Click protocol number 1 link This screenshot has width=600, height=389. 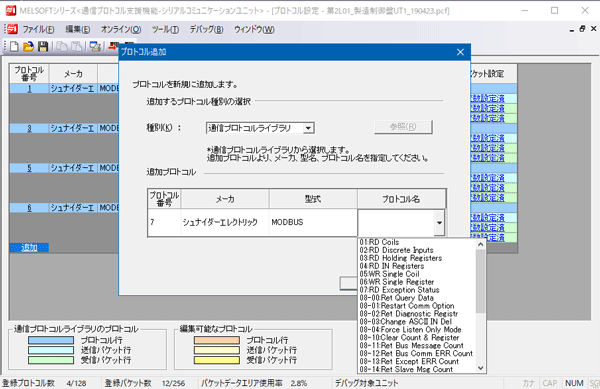coord(29,89)
